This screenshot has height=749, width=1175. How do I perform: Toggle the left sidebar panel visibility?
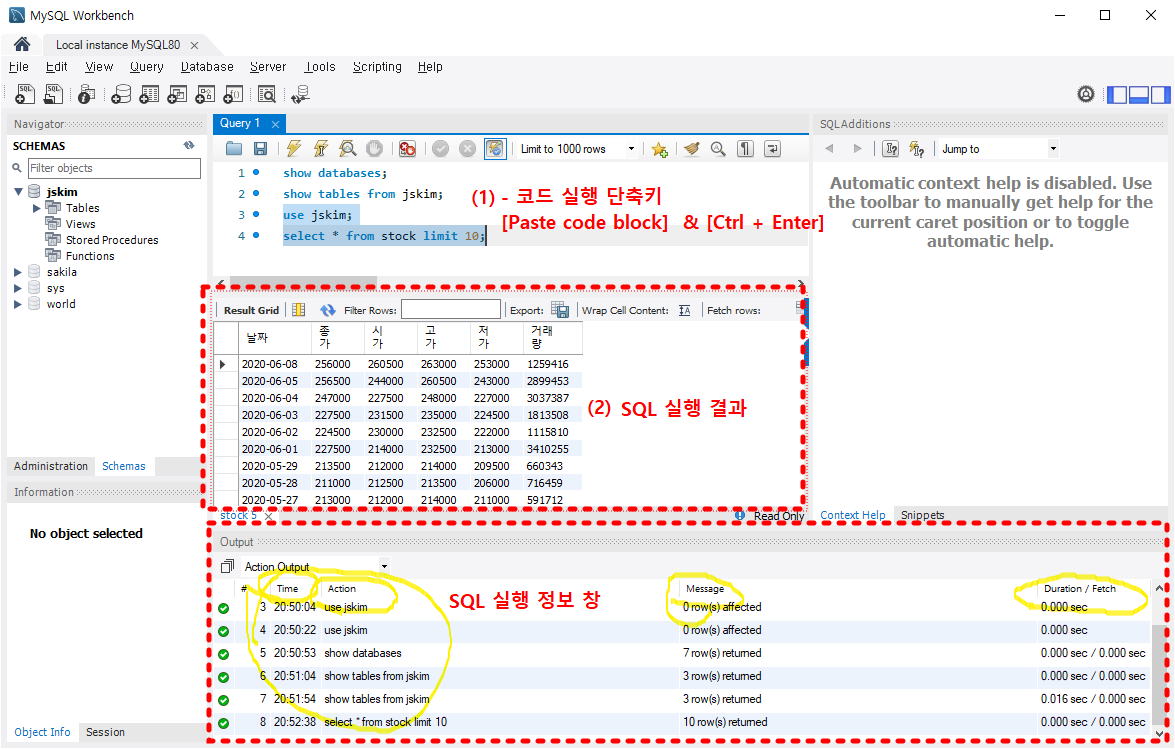click(1117, 94)
